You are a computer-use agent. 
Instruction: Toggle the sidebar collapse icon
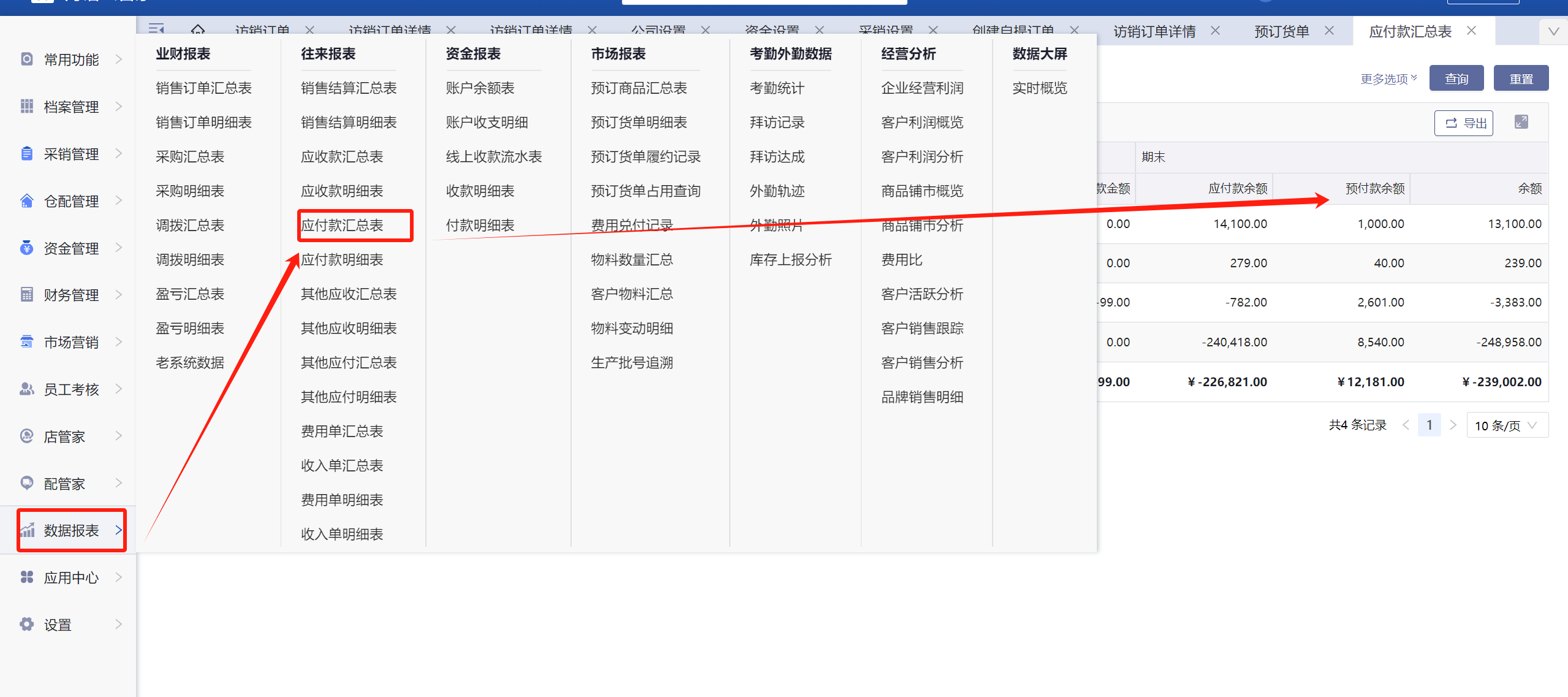click(157, 29)
